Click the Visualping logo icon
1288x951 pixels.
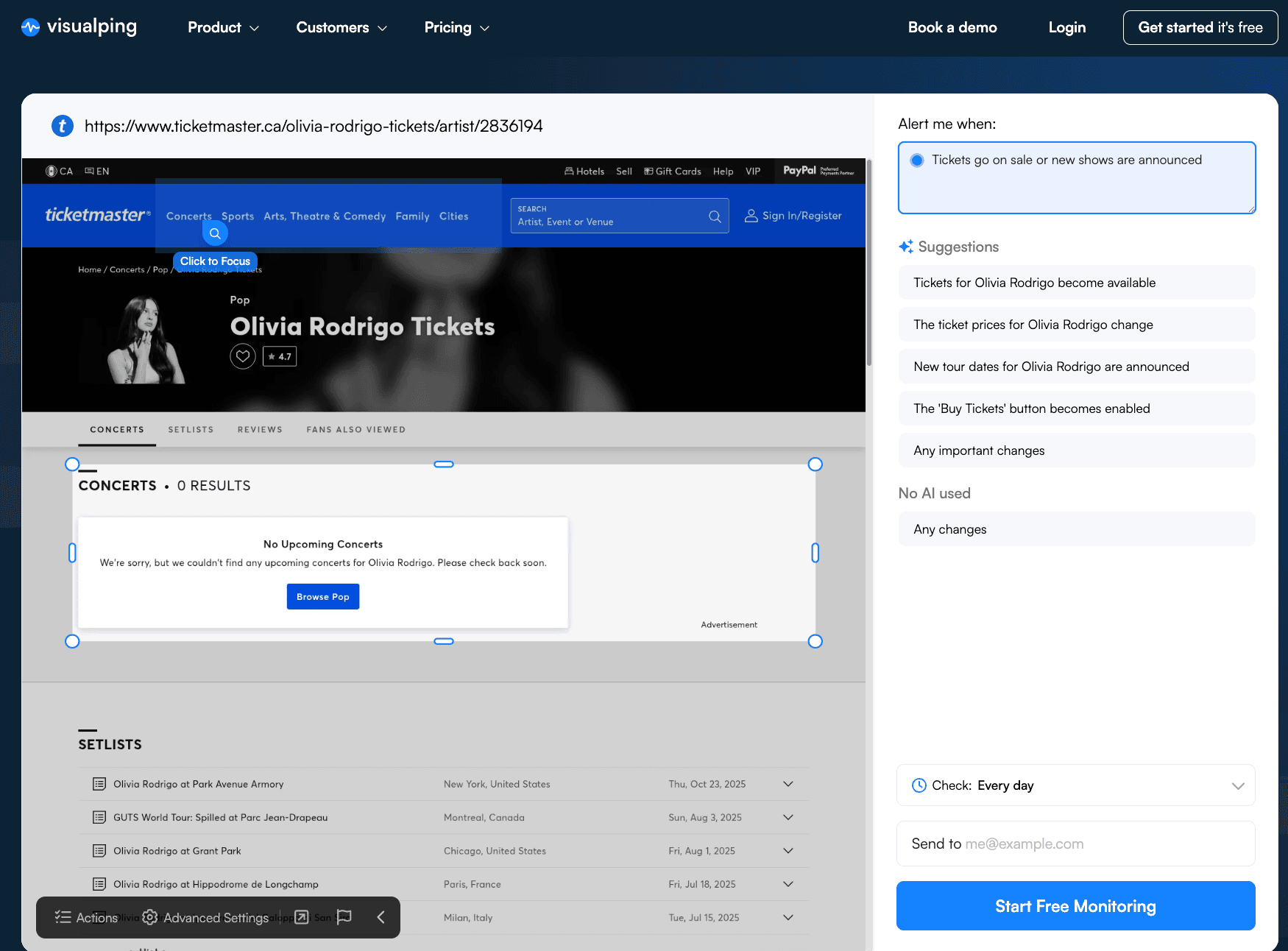point(30,28)
